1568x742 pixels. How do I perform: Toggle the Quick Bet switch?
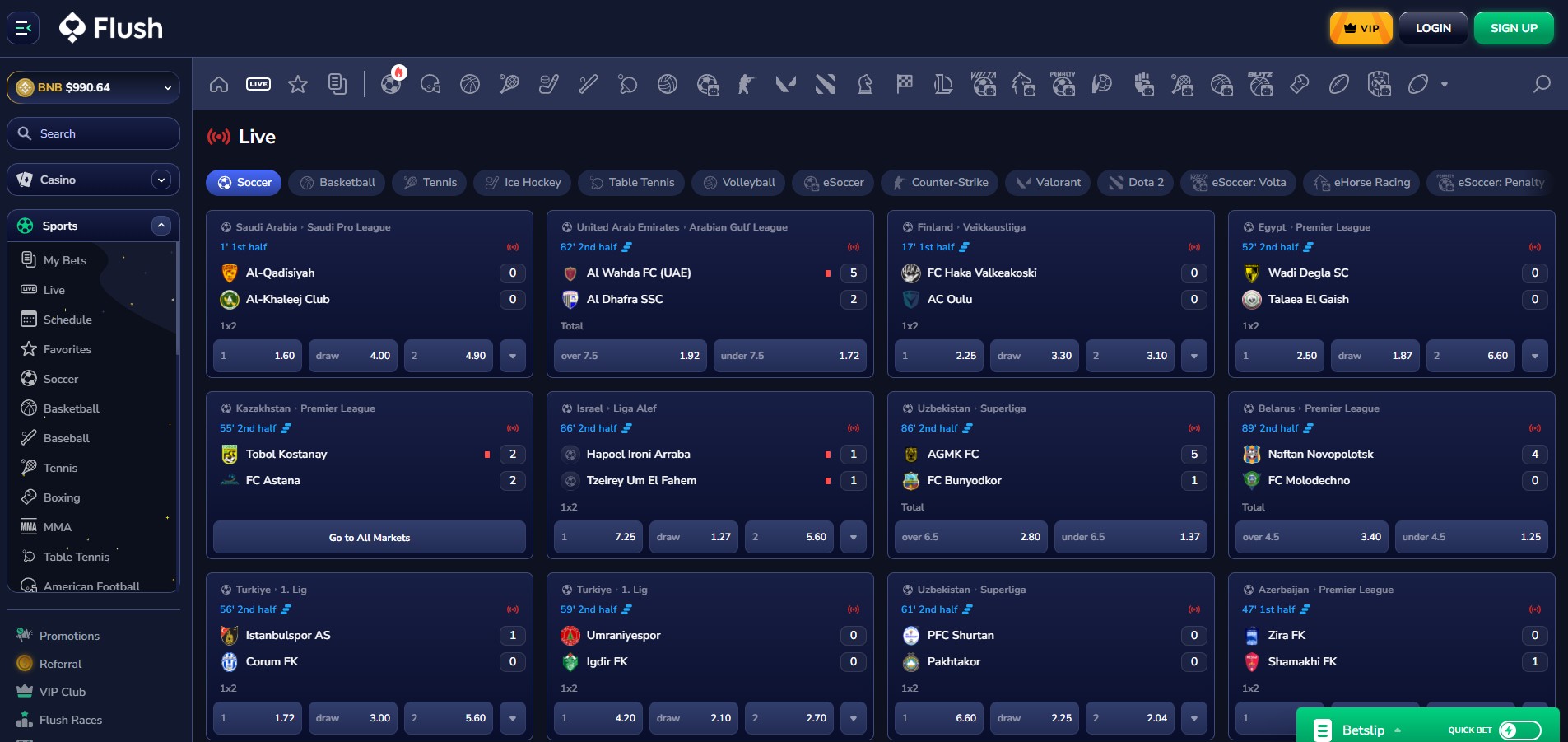coord(1519,730)
